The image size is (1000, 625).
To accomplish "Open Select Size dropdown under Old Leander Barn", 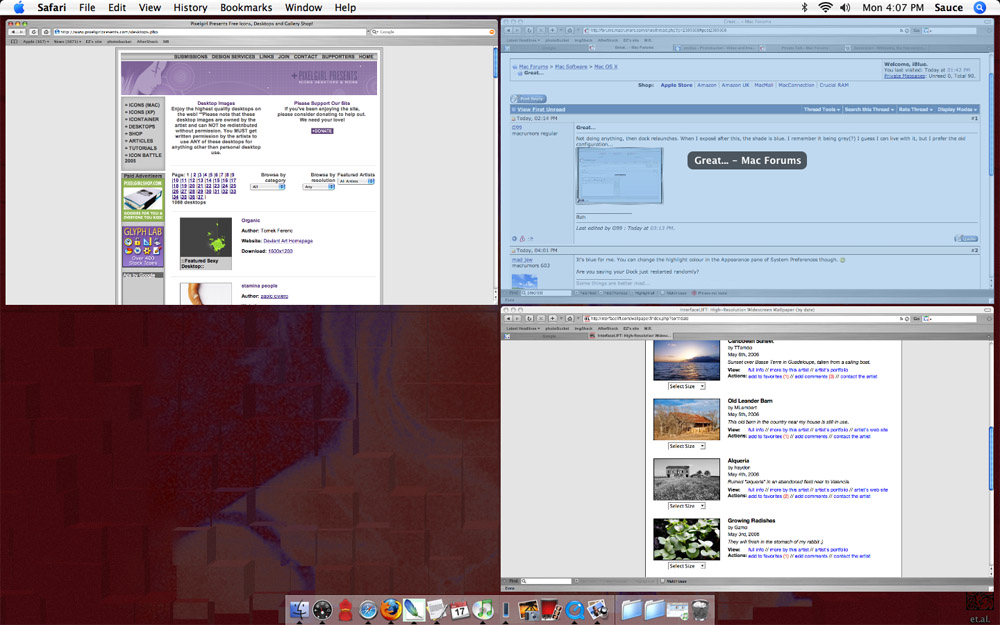I will click(686, 446).
